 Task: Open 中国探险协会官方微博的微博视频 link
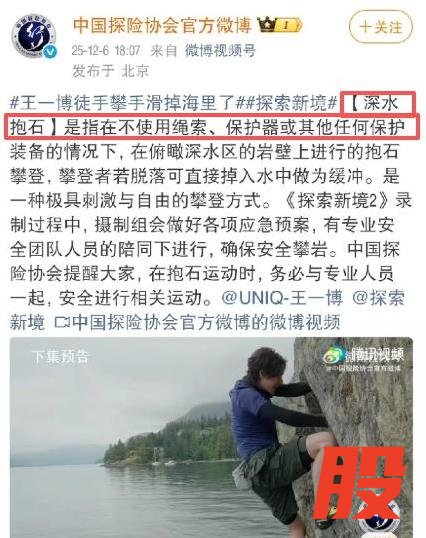[x=206, y=322]
